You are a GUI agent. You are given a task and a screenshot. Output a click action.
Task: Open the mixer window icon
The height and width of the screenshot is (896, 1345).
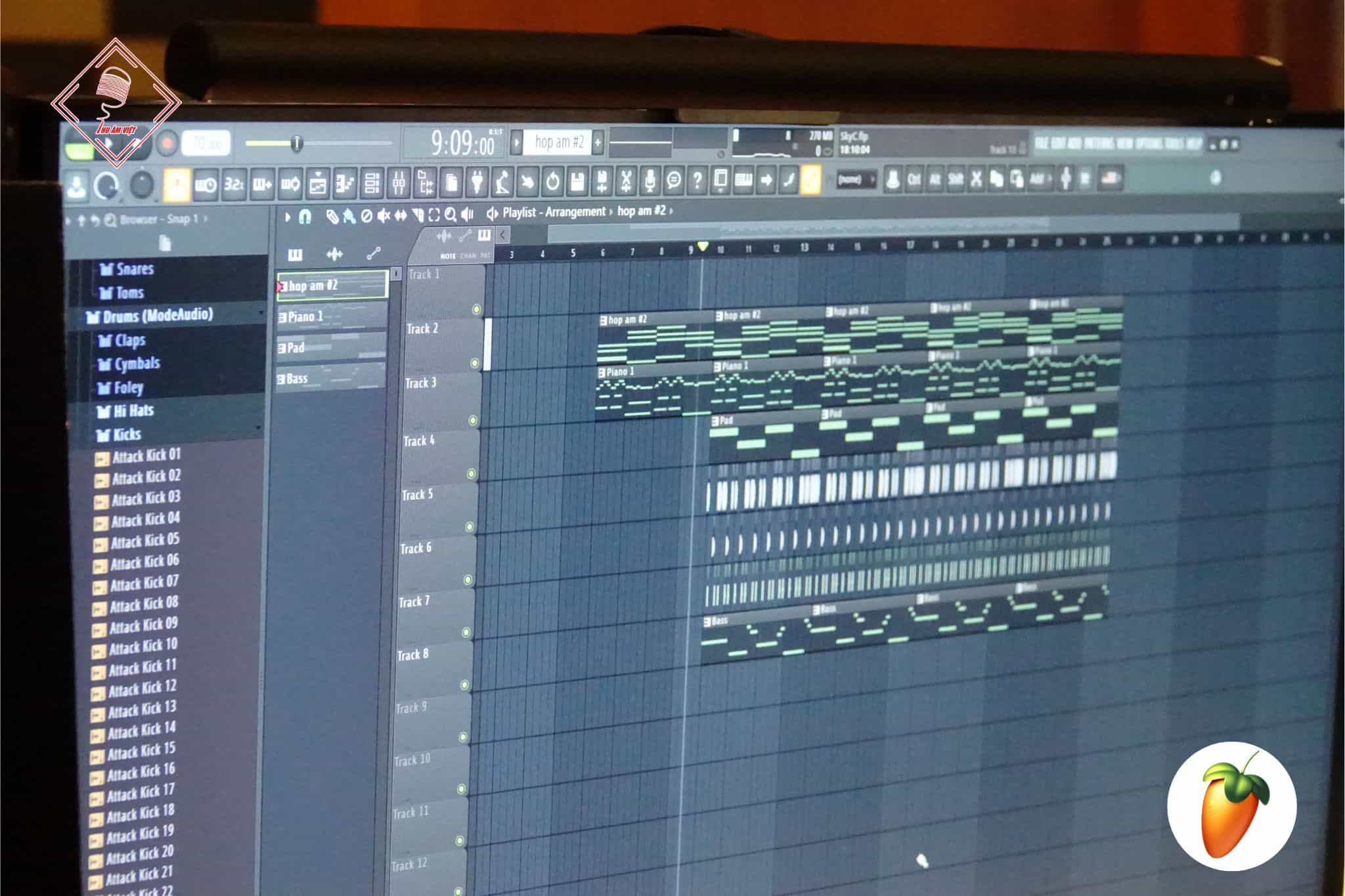pyautogui.click(x=399, y=182)
